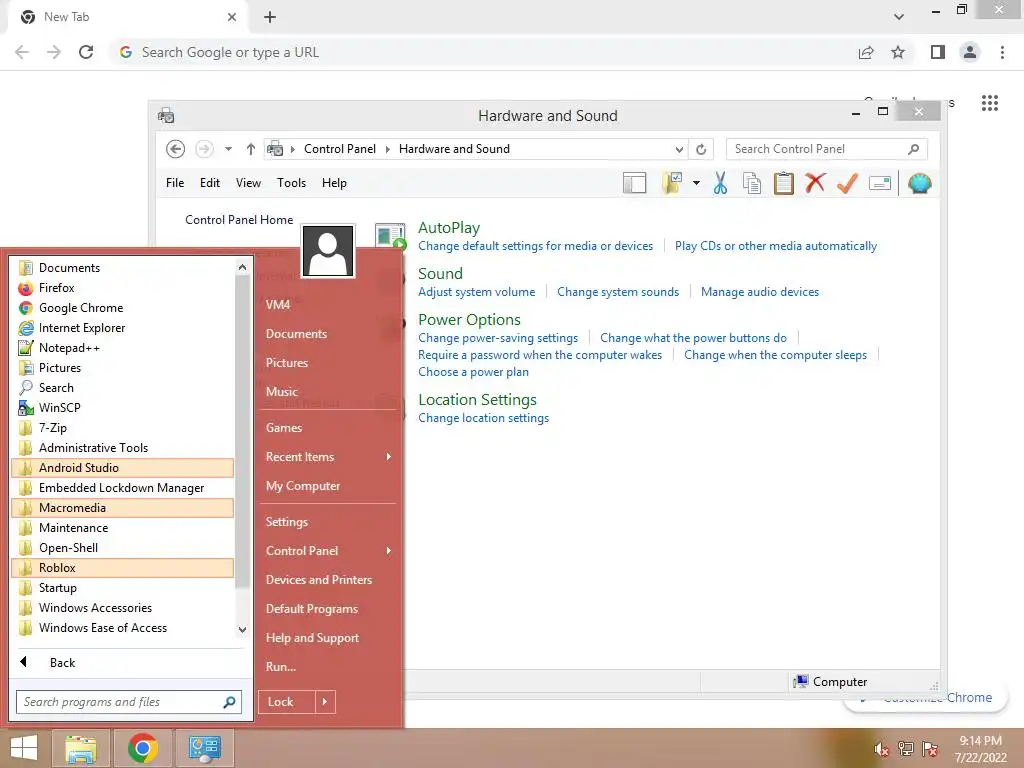Screen dimensions: 1024x768
Task: Expand the Administrative Tools folder
Action: coord(122,447)
